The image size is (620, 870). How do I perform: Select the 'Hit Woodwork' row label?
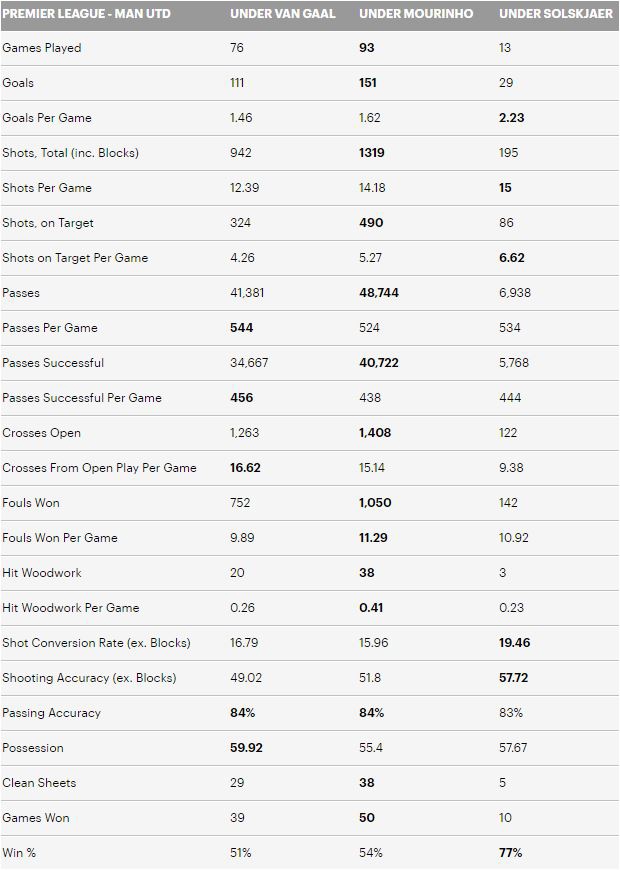(42, 573)
